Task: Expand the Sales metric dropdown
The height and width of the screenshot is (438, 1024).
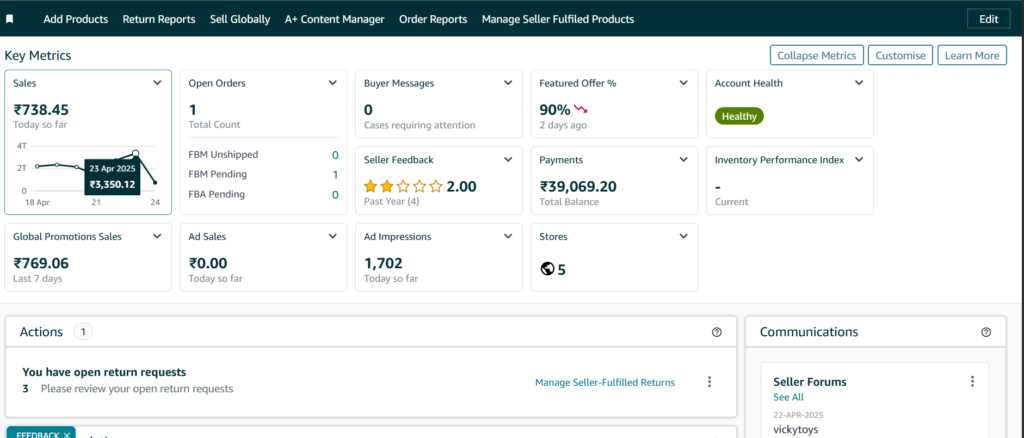Action: click(157, 83)
